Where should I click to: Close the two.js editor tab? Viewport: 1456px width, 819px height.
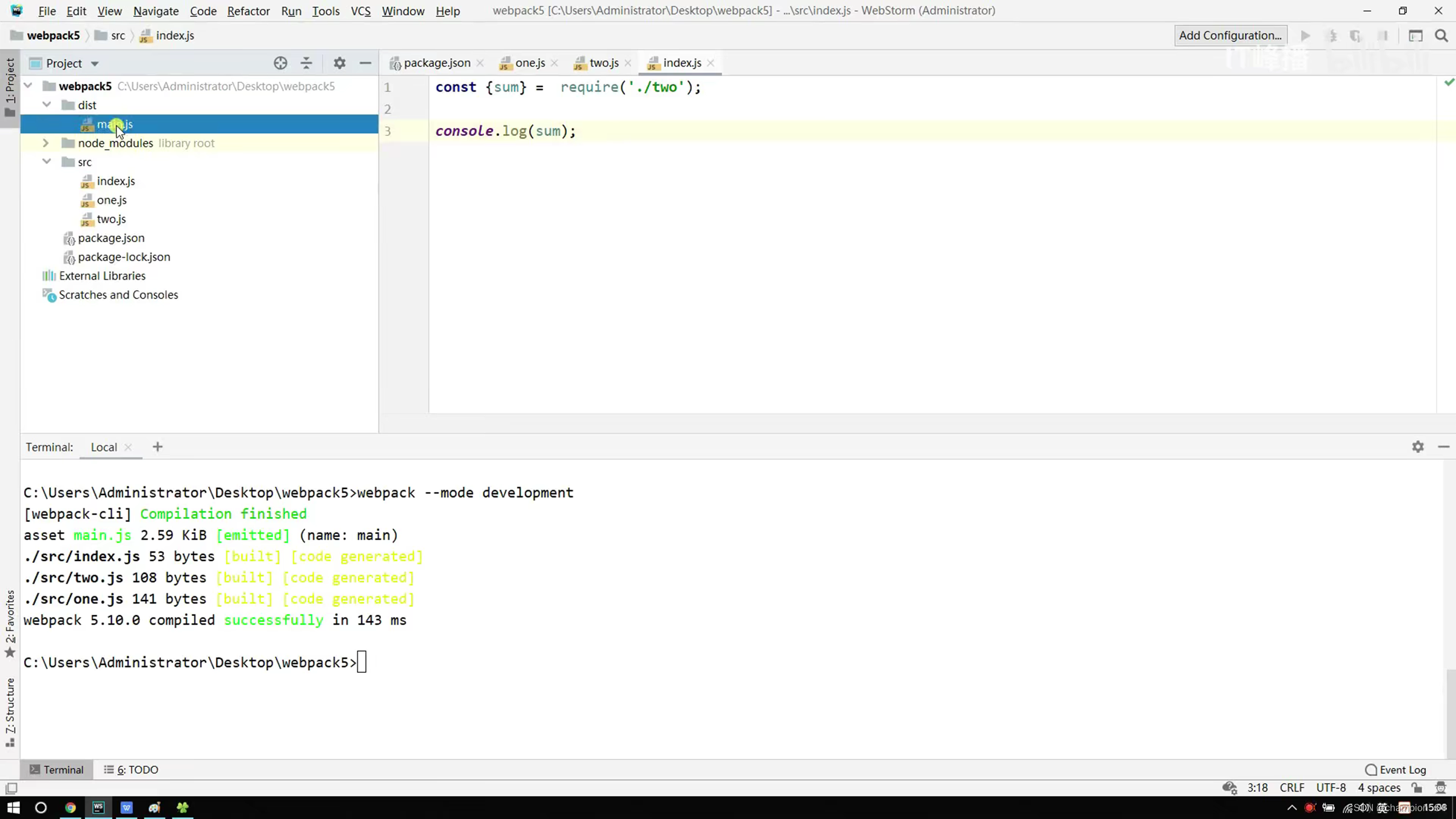(628, 63)
